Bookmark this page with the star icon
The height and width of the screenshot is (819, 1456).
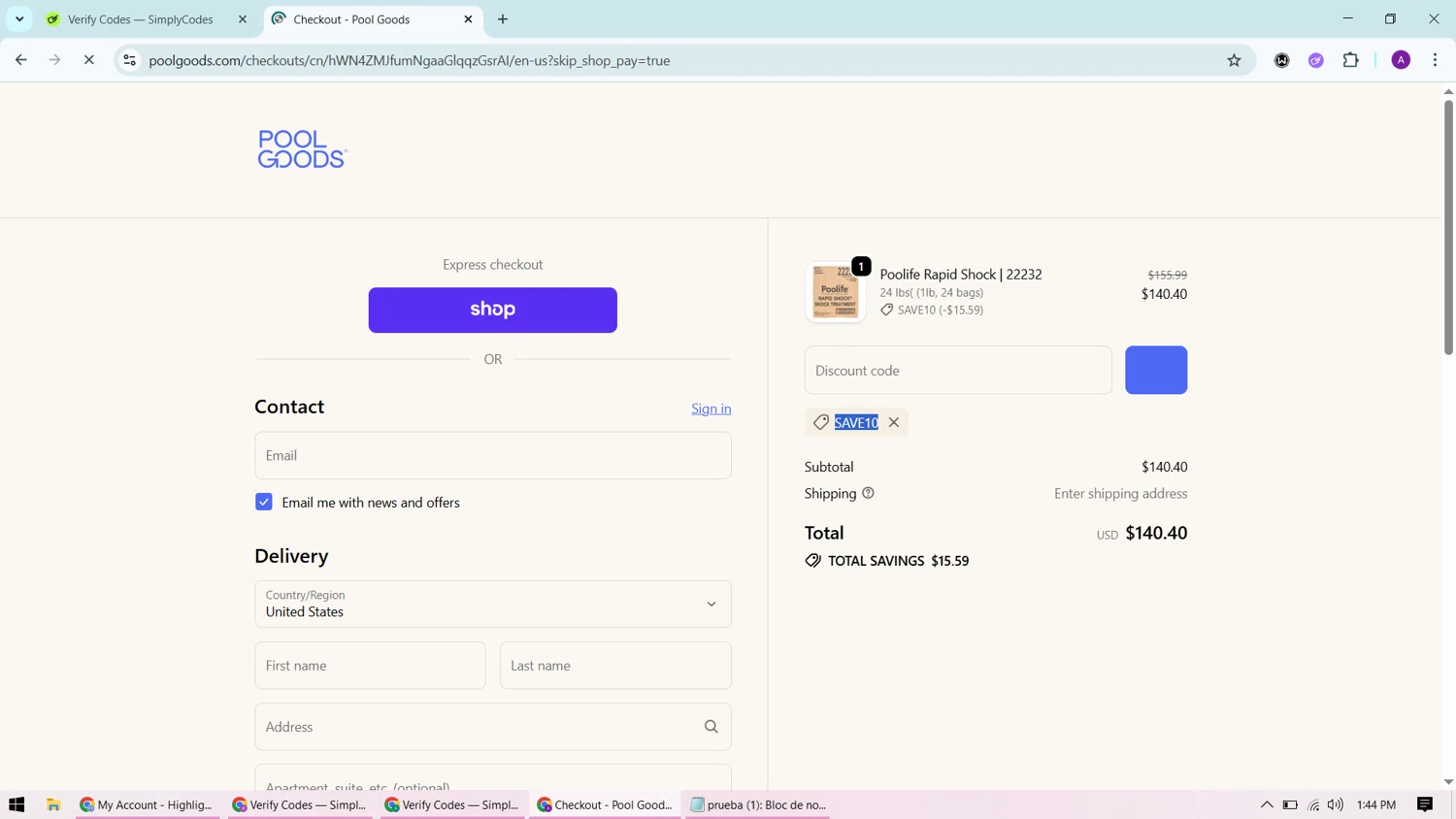tap(1235, 60)
